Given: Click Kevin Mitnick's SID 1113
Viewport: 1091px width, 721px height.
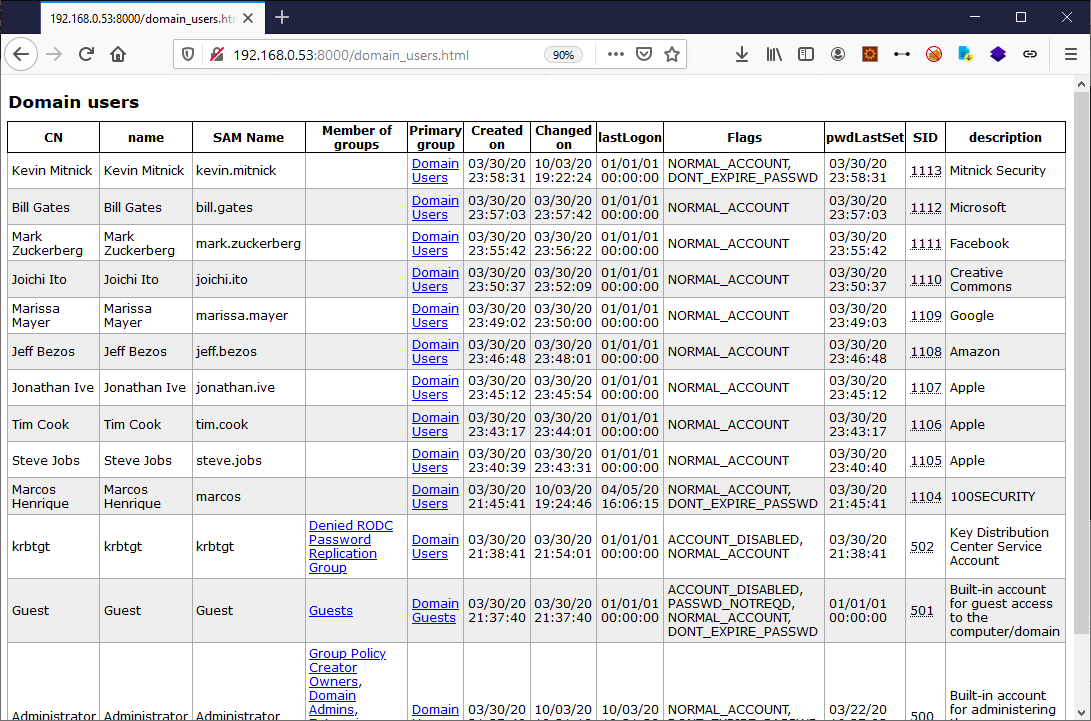Looking at the screenshot, I should 926,171.
